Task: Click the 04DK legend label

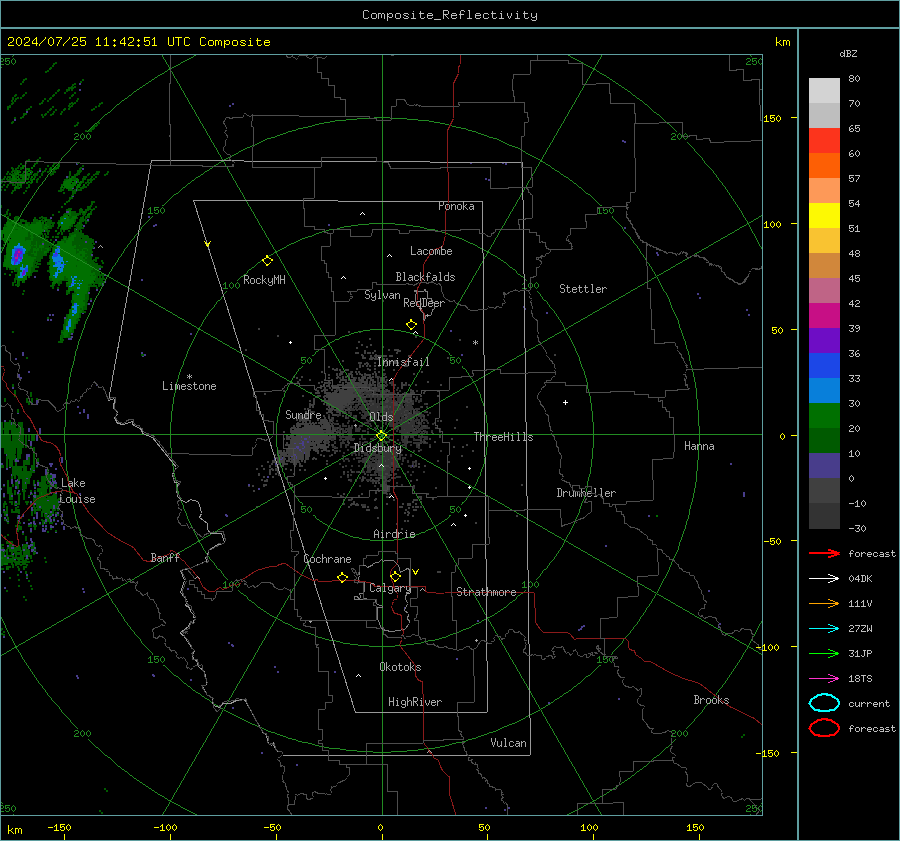Action: point(860,579)
